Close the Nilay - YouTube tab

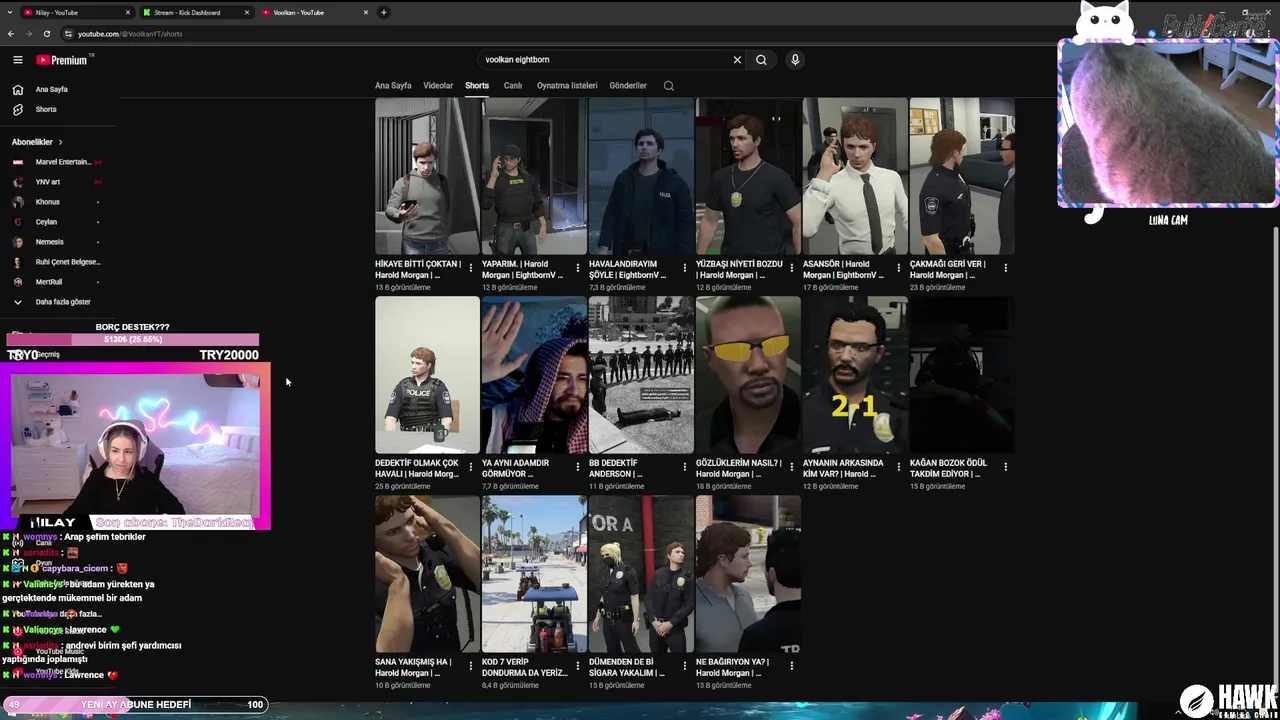click(128, 13)
